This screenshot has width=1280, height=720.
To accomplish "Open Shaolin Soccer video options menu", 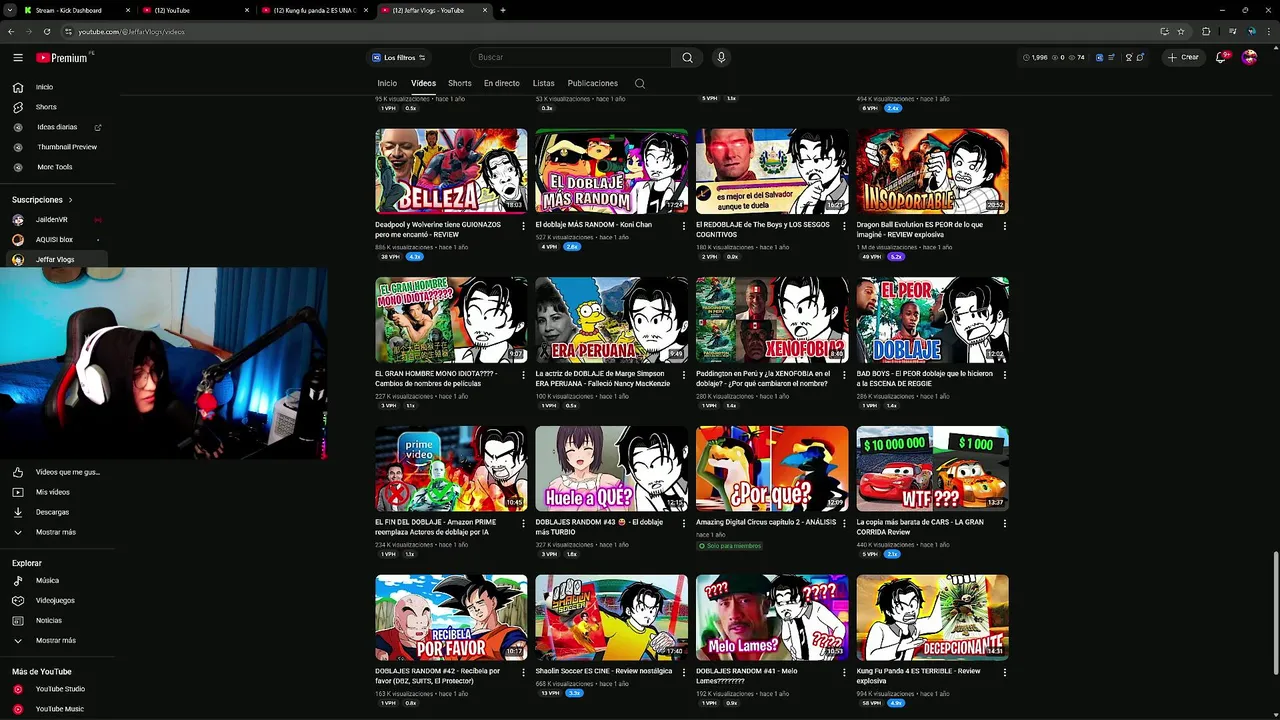I will click(684, 672).
